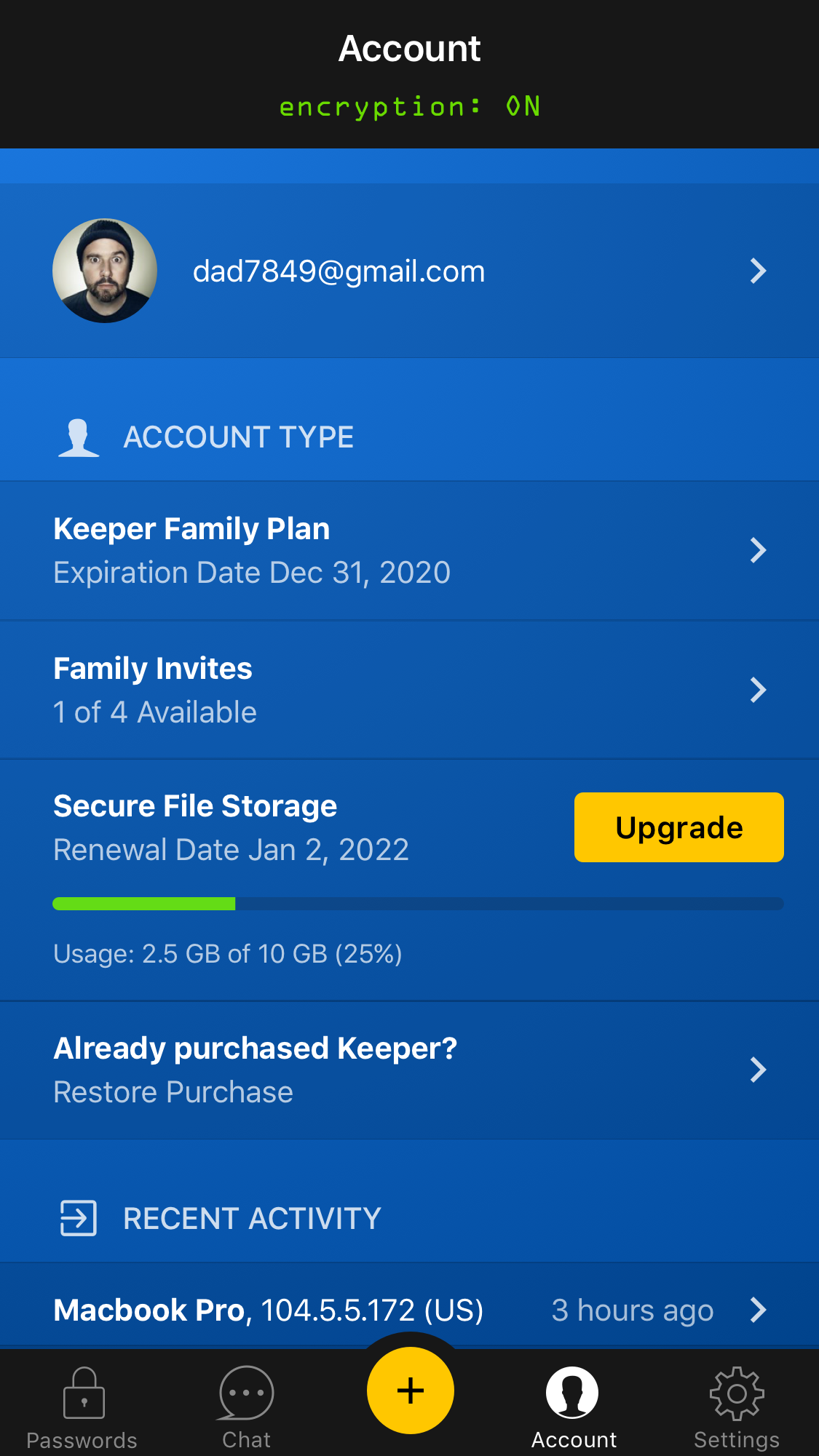Expand Keeper Family Plan details chevron
Viewport: 819px width, 1456px height.
tap(758, 550)
